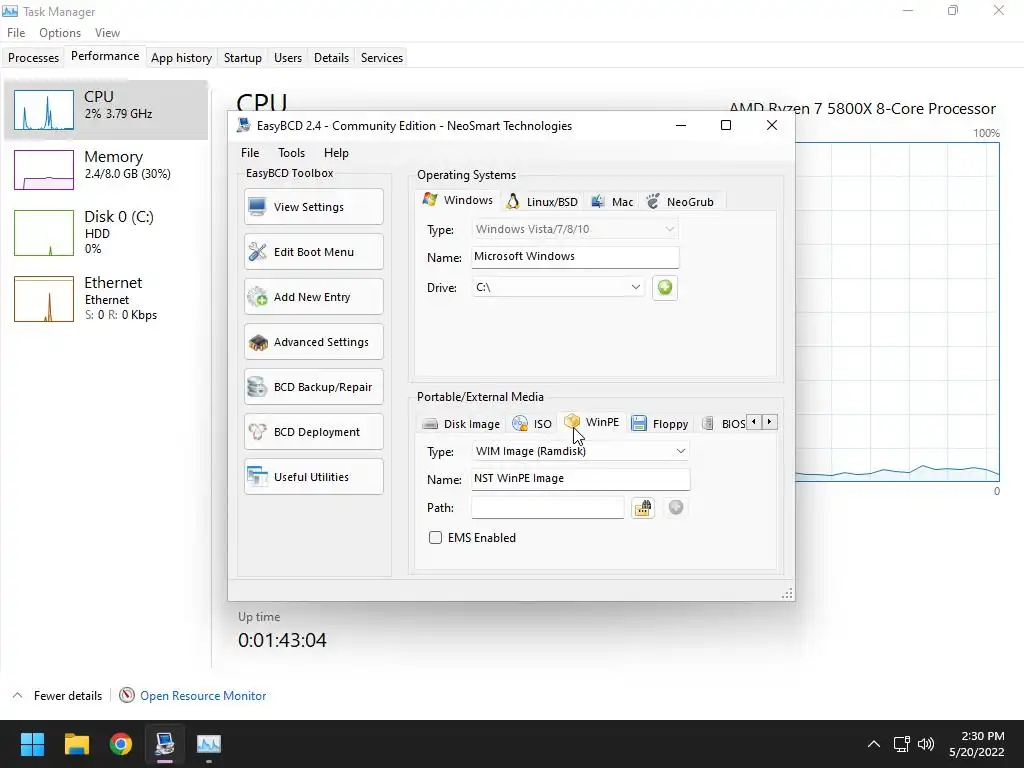Viewport: 1024px width, 768px height.
Task: Select the WinPE media tab
Action: click(592, 422)
